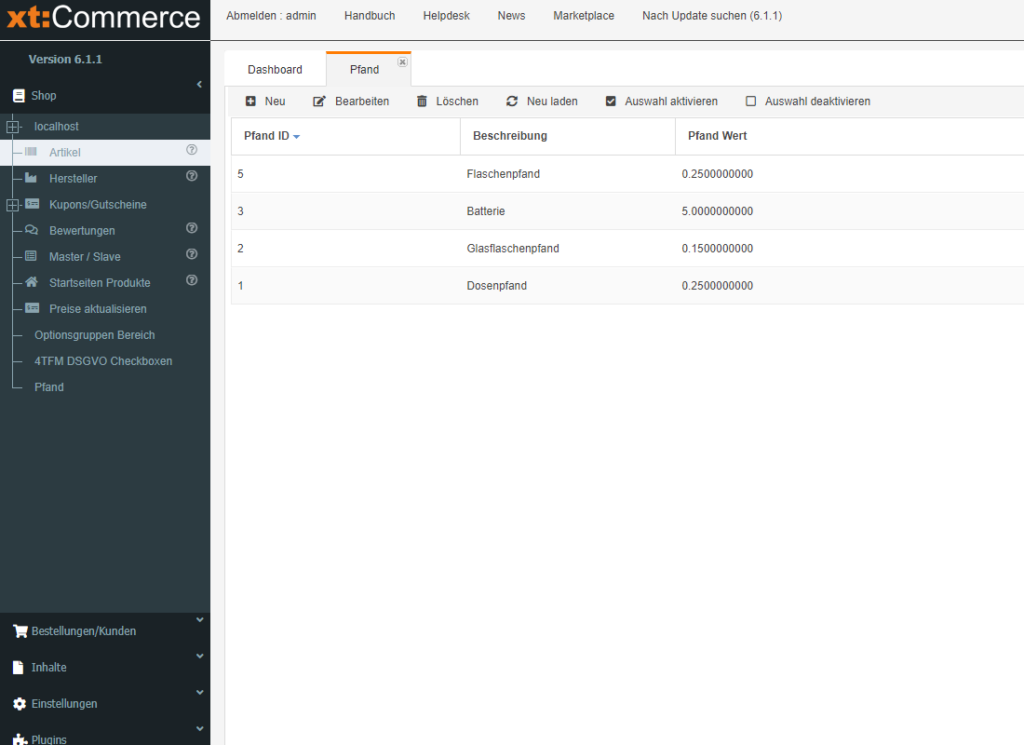Click the Neu laden refresh icon

click(x=512, y=101)
